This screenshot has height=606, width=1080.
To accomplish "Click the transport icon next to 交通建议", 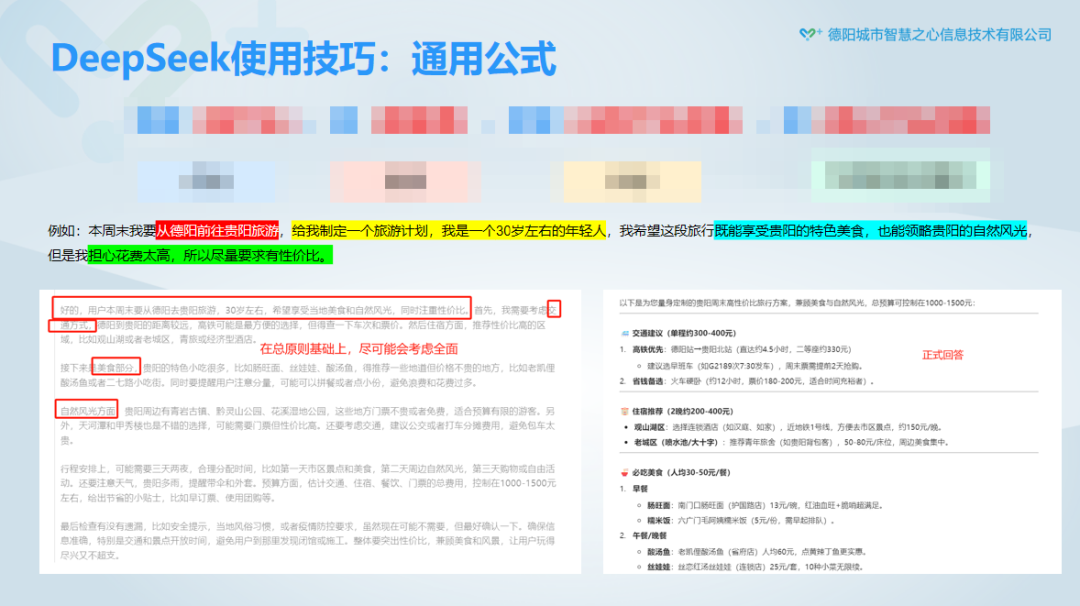I will point(625,333).
